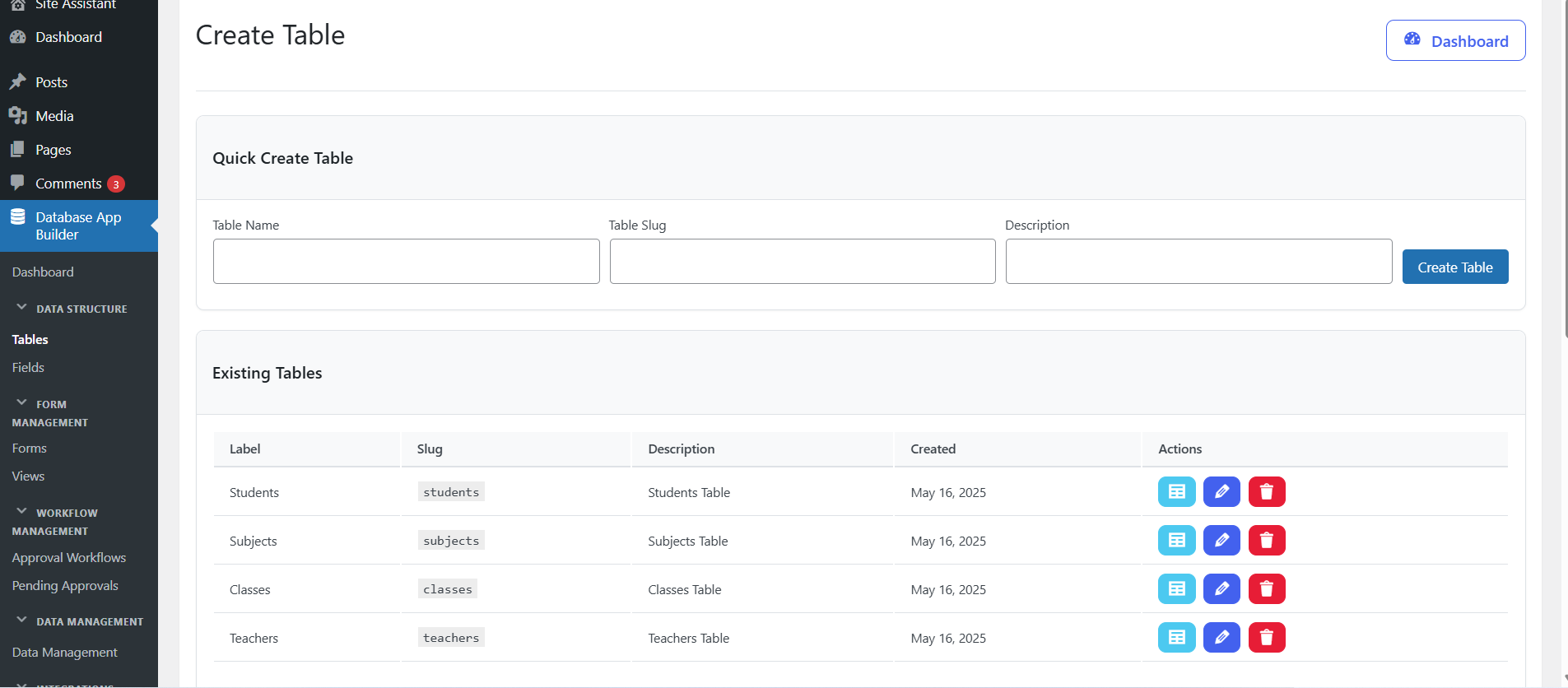The height and width of the screenshot is (688, 1568).
Task: Navigate to Forms
Action: pyautogui.click(x=30, y=448)
